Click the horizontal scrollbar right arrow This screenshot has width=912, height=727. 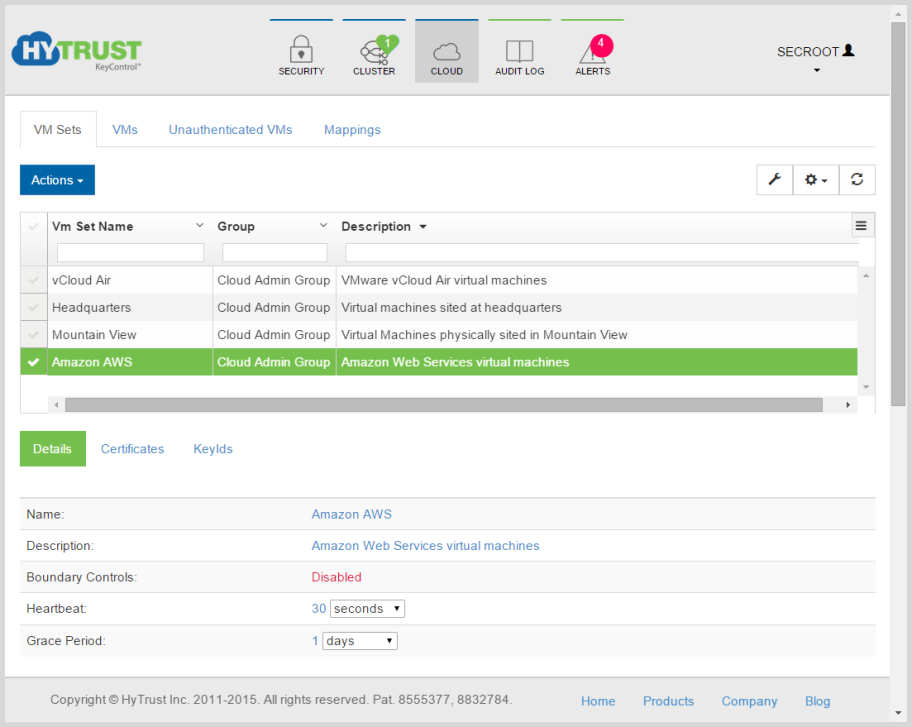(x=848, y=405)
